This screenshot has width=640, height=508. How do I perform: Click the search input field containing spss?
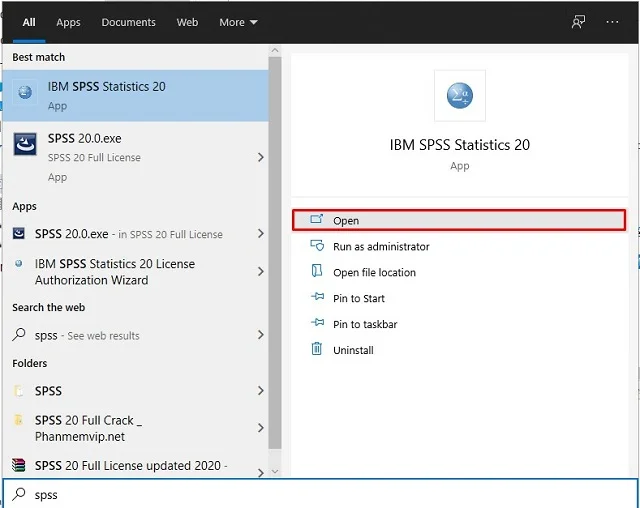(x=320, y=494)
